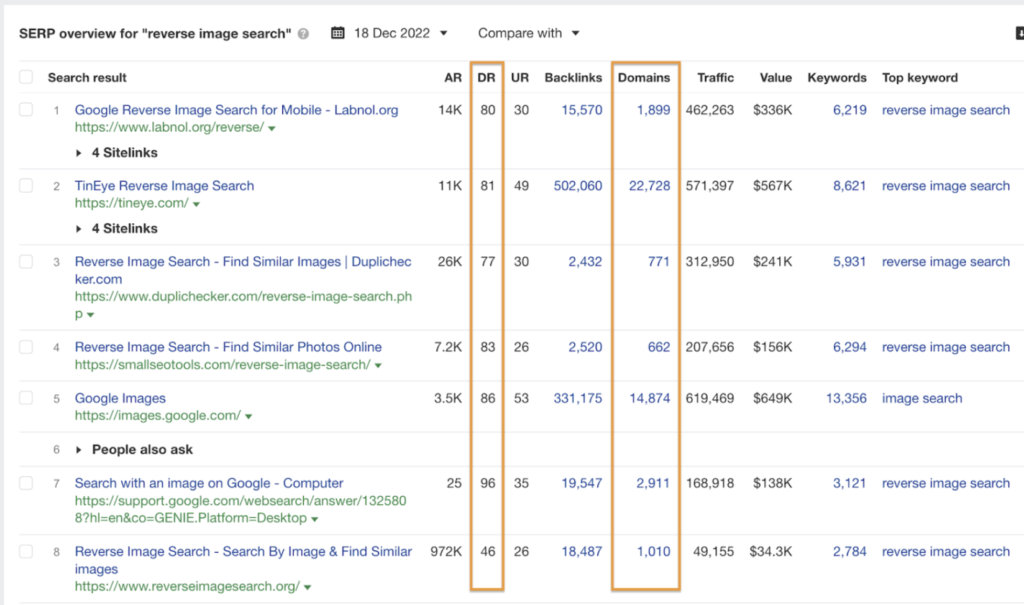Click the 15,570 backlinks count
The height and width of the screenshot is (605, 1024).
coord(582,110)
